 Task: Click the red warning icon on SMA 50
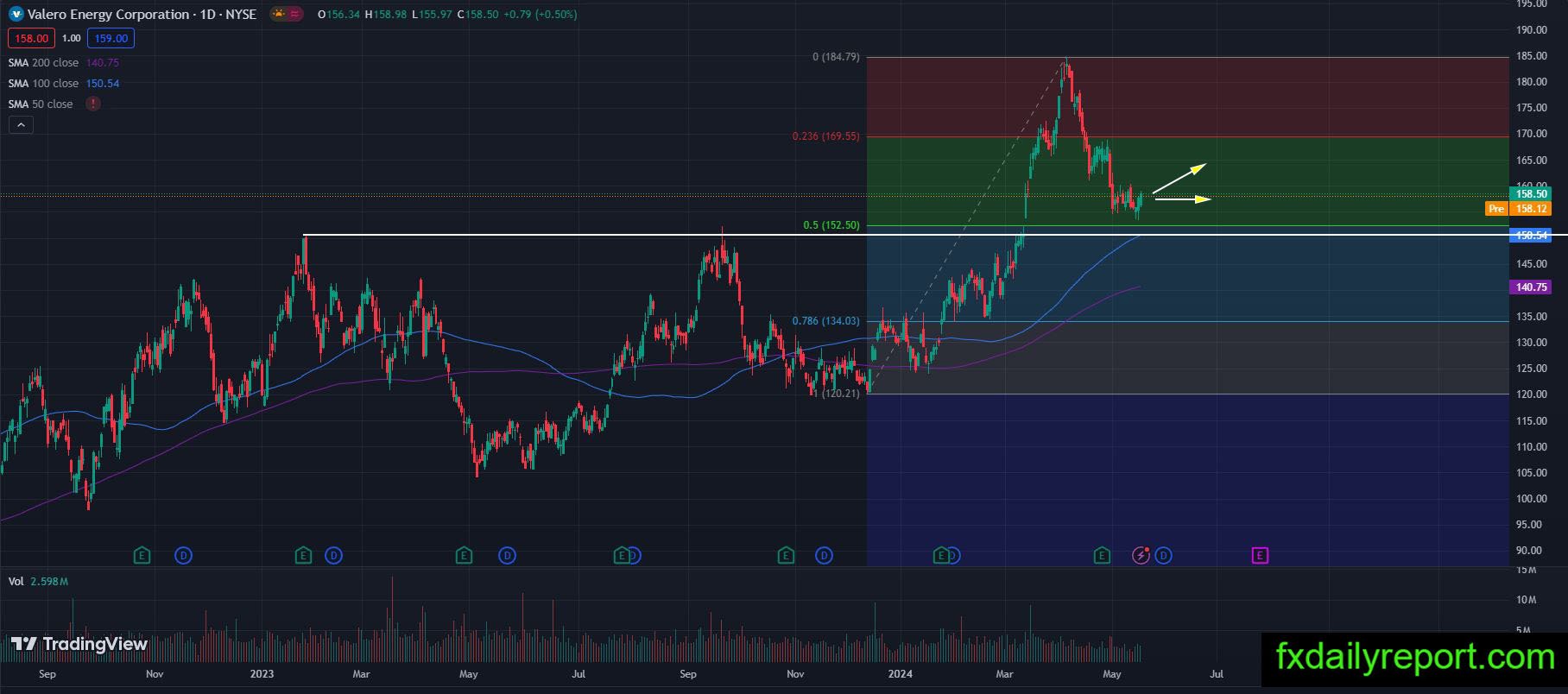coord(92,104)
